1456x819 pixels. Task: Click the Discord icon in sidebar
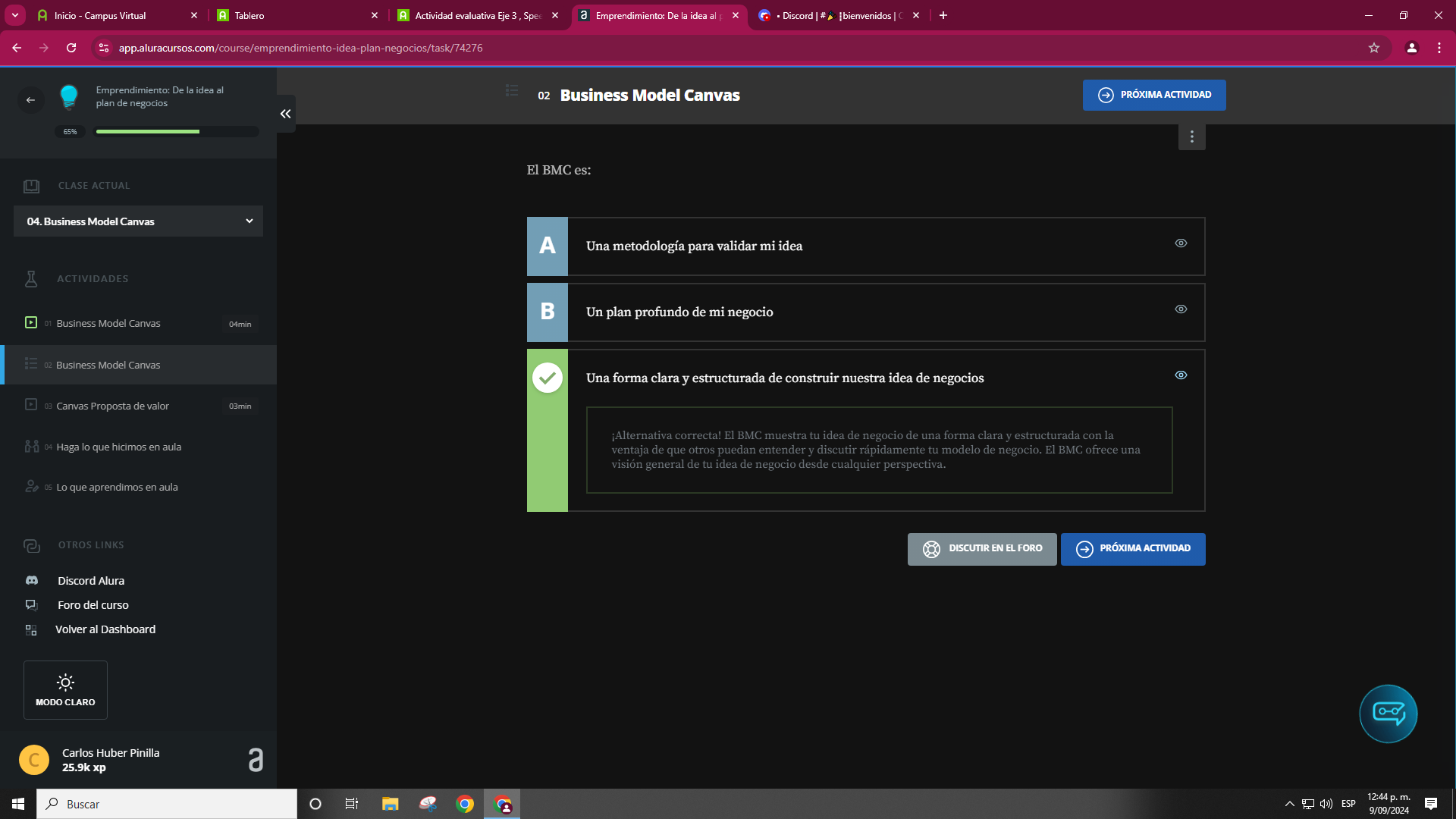[32, 580]
